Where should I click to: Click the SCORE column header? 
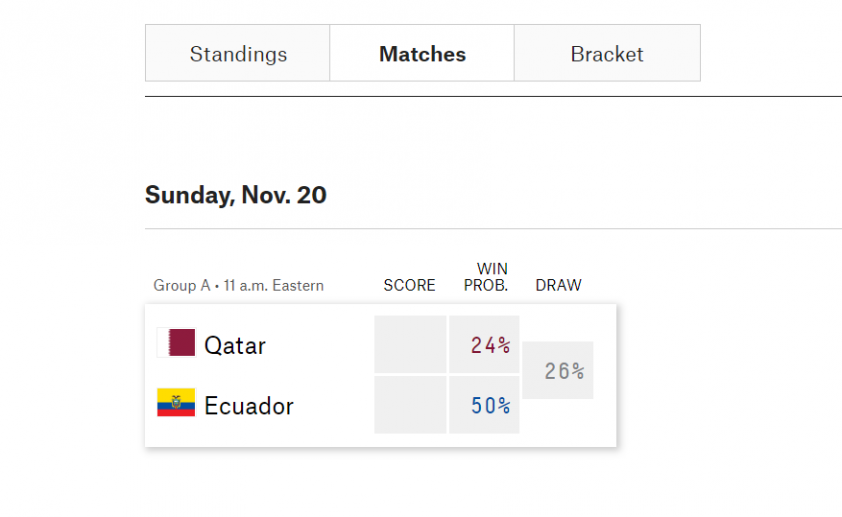click(409, 285)
